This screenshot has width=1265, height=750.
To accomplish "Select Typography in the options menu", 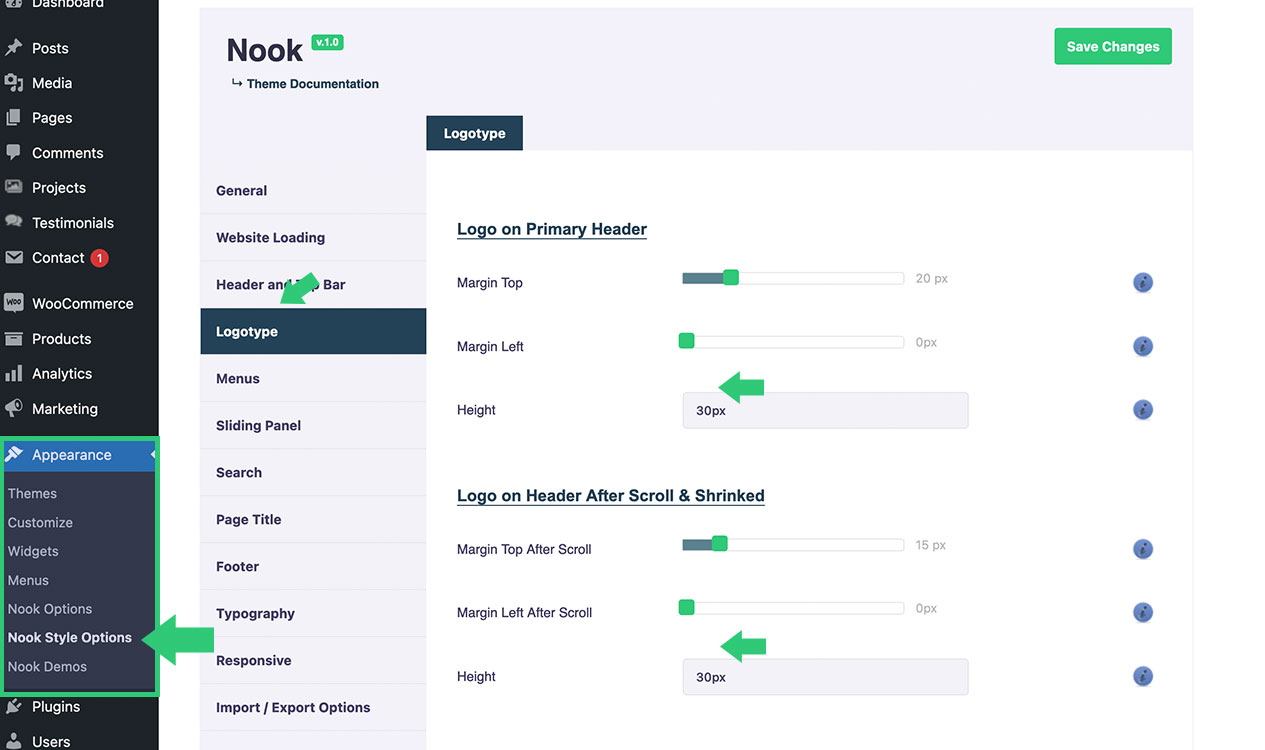I will [x=255, y=614].
